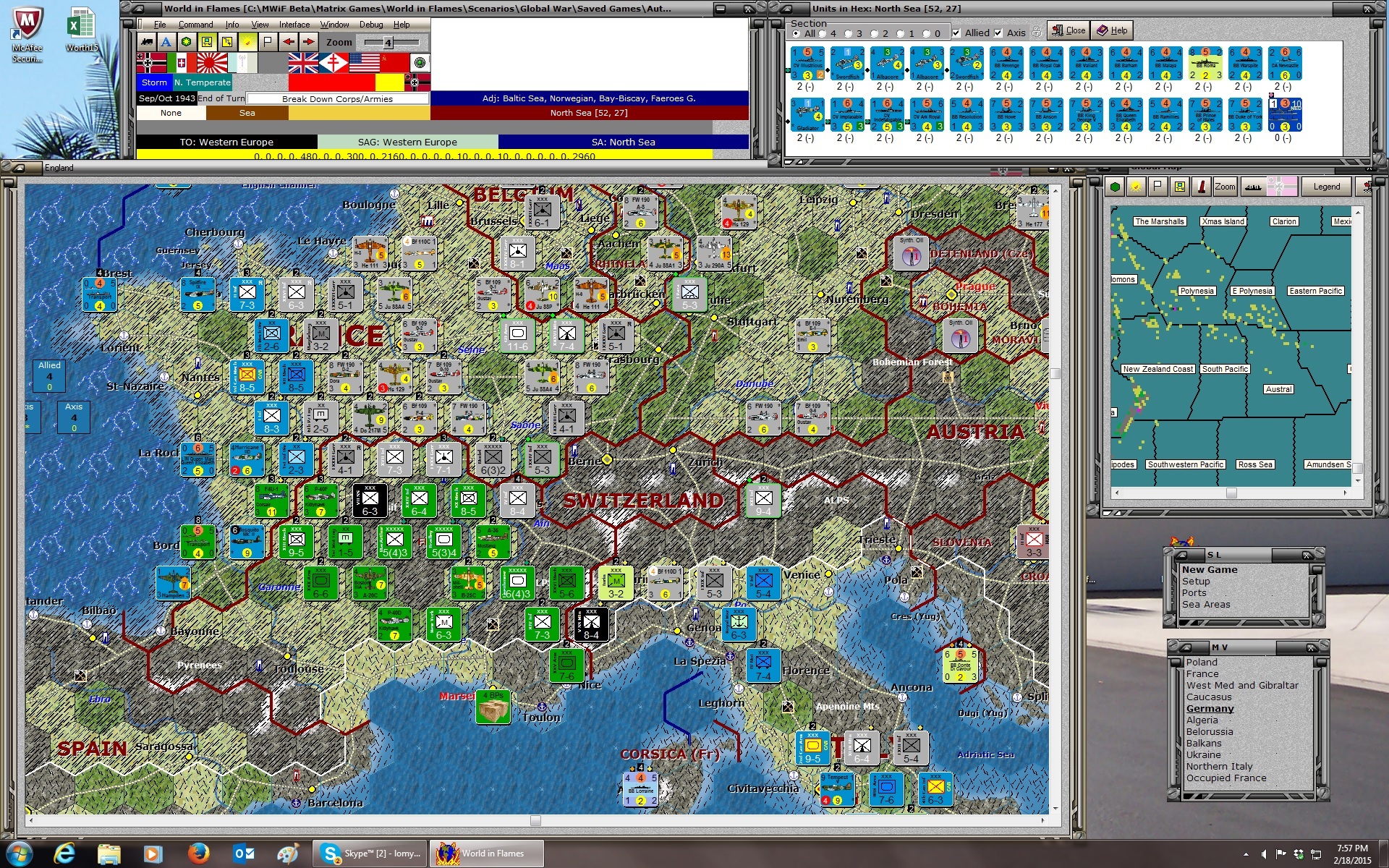Toggle the yellow unit counter display icon
Image resolution: width=1389 pixels, height=868 pixels.
point(207,42)
